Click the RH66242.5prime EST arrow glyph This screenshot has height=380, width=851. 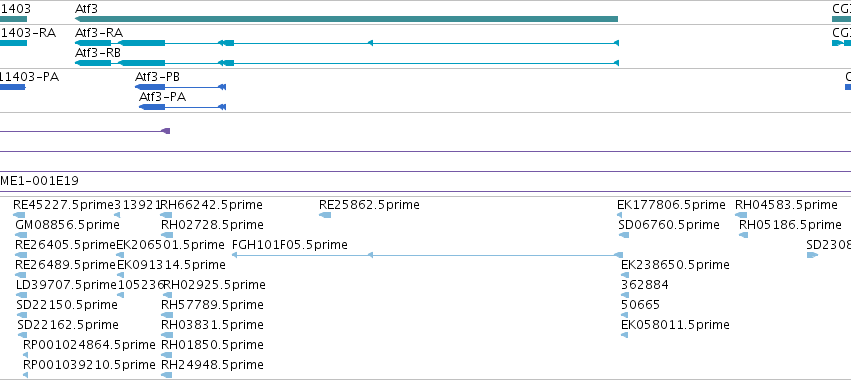(x=167, y=215)
